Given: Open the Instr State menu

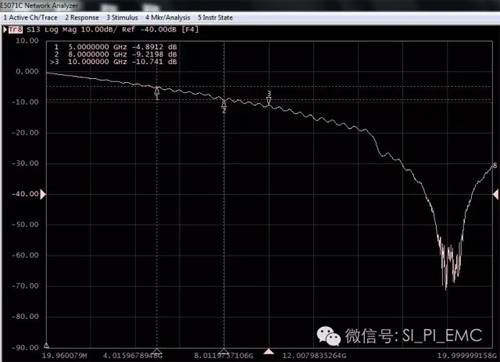Looking at the screenshot, I should pos(215,18).
